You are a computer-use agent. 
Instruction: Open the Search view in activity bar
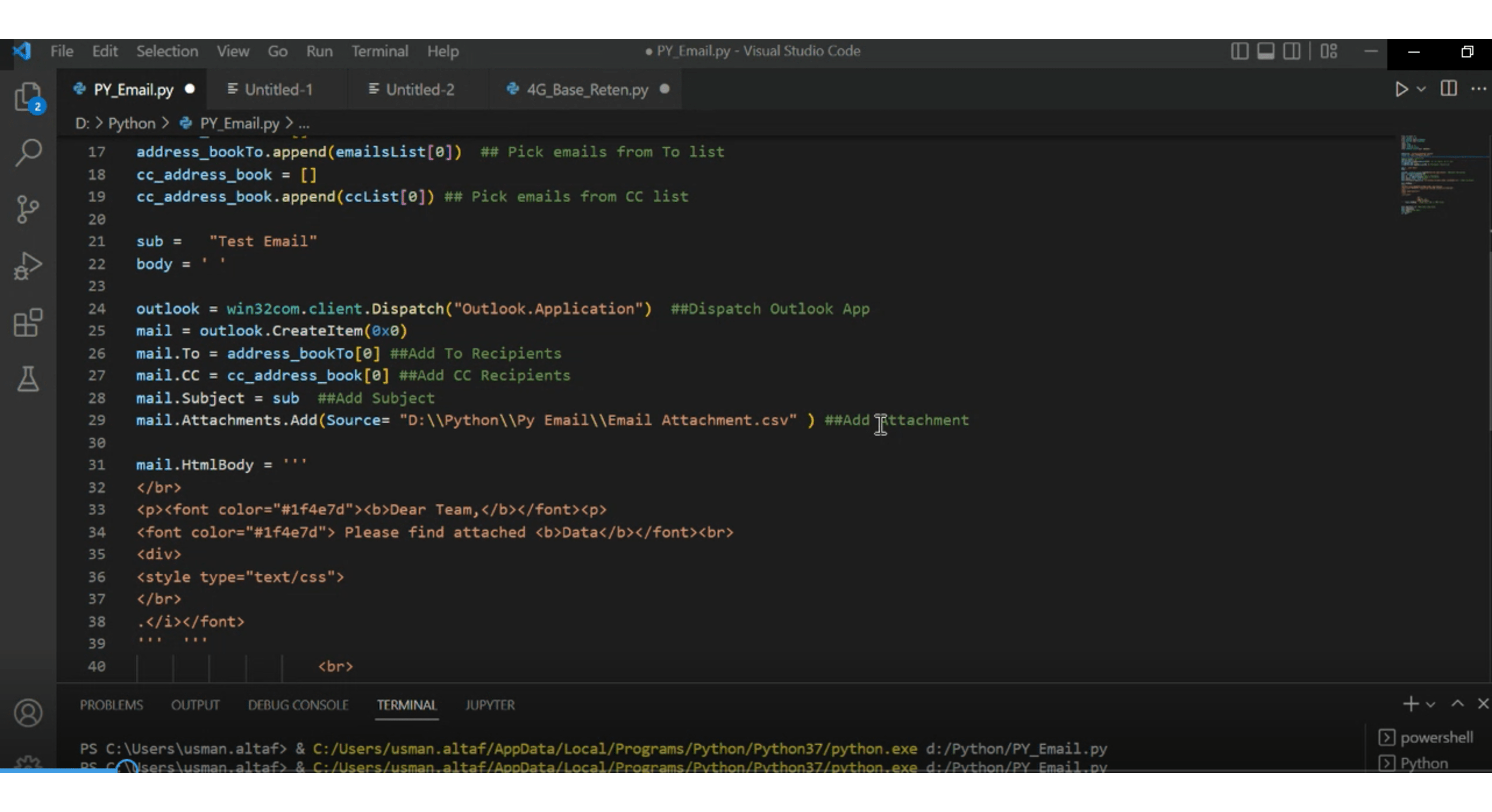point(28,152)
